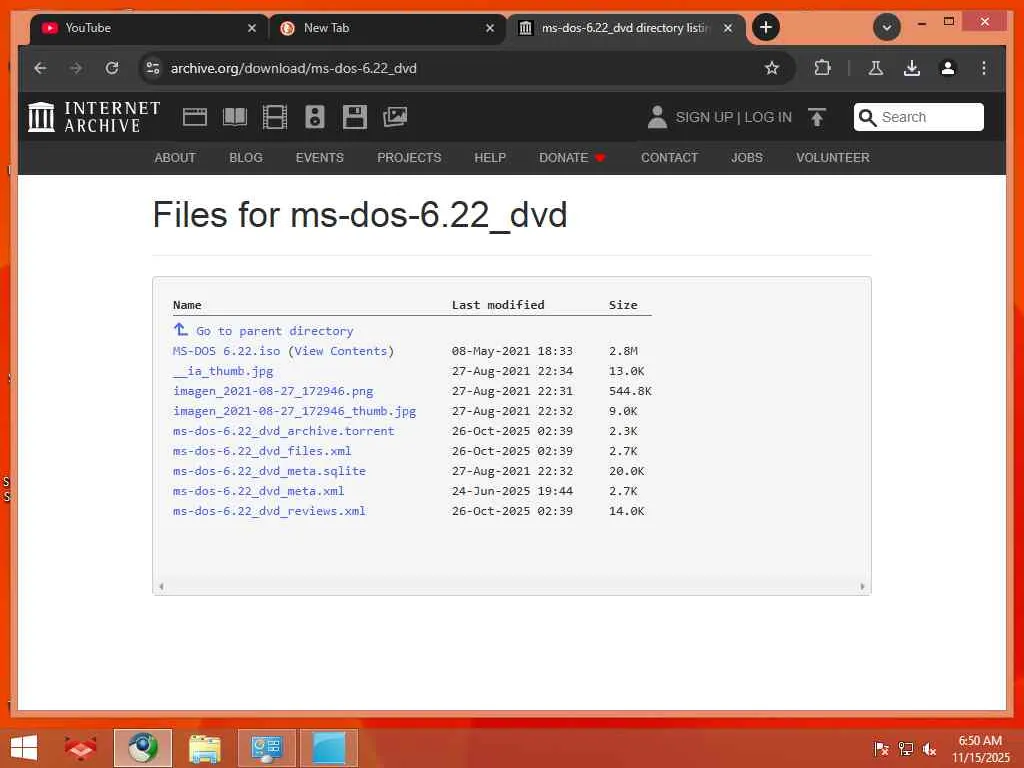
Task: Click the user avatar icon beside Sign Up
Action: click(657, 118)
